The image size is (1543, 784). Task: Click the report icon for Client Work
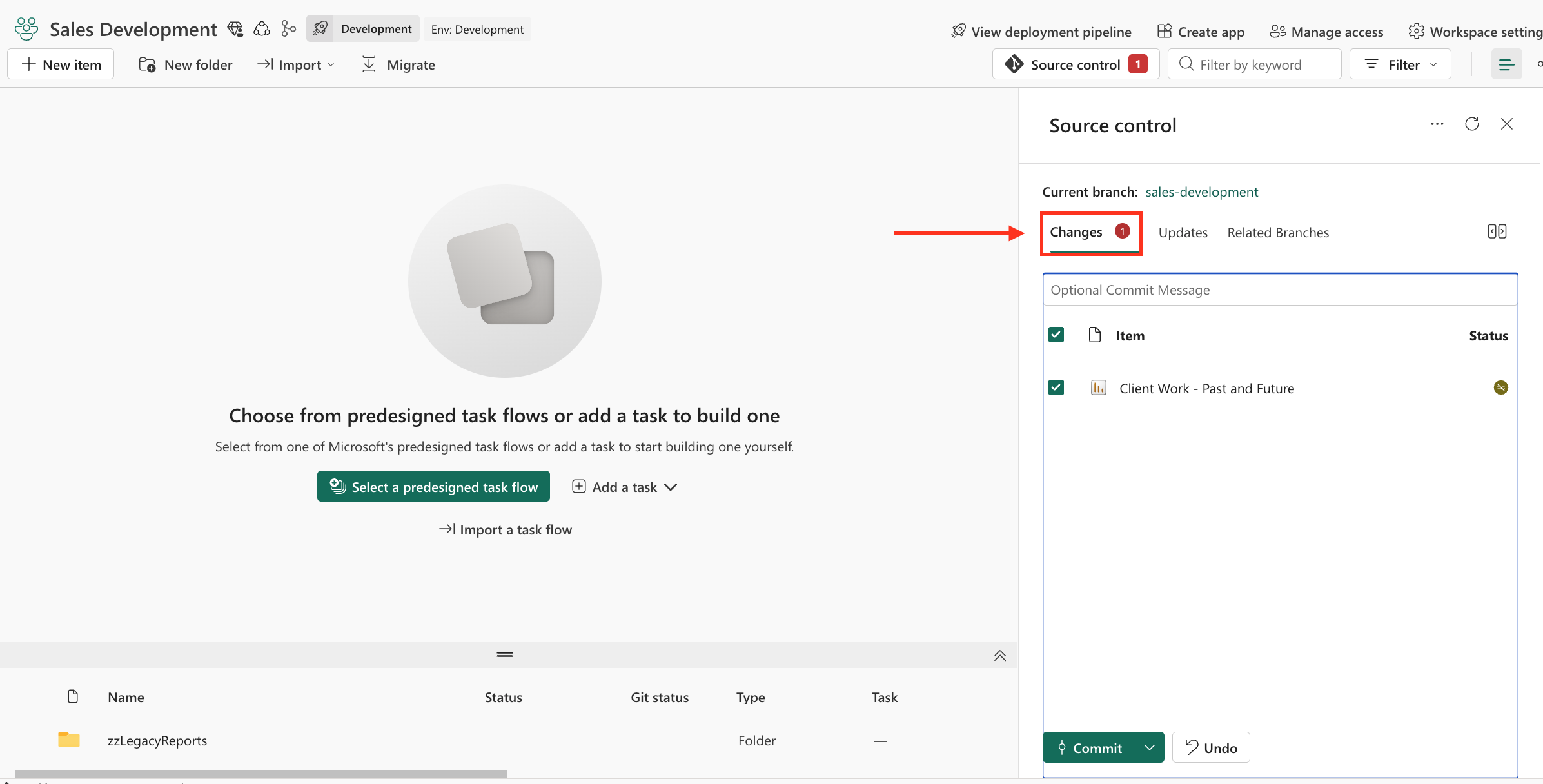(x=1098, y=387)
